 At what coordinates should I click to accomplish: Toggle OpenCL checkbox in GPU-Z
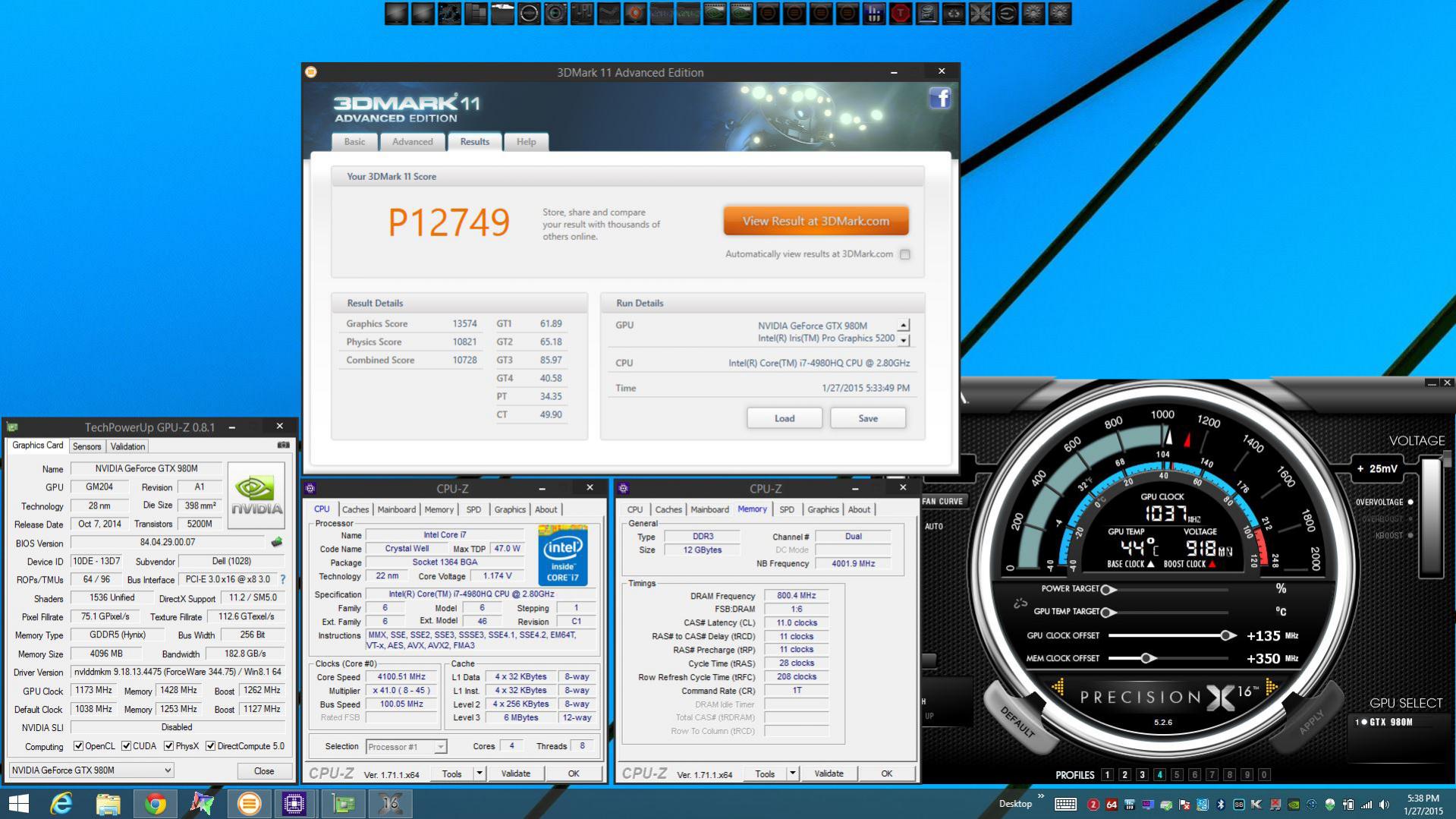[78, 746]
